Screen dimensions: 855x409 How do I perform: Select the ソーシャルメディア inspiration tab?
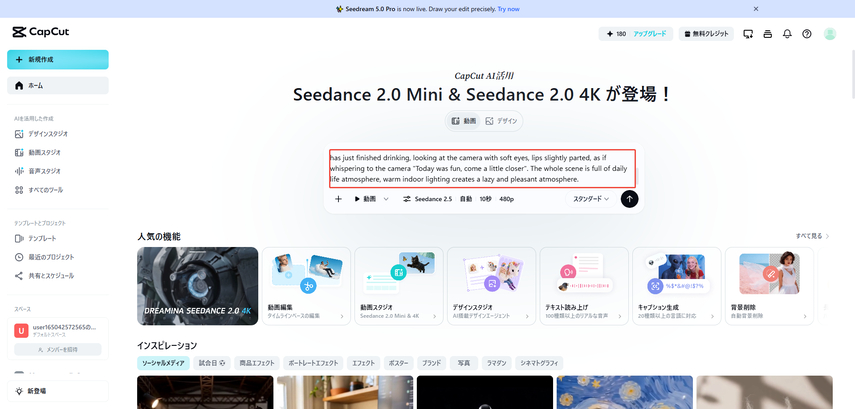coord(163,363)
